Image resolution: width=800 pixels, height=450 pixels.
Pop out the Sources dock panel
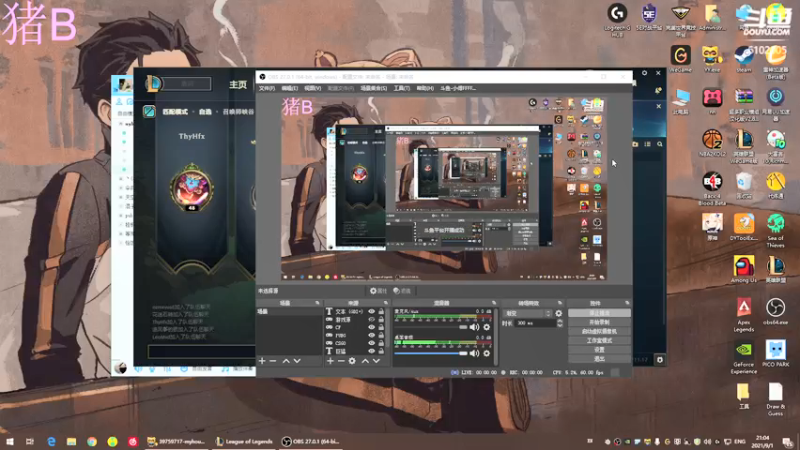[x=386, y=303]
